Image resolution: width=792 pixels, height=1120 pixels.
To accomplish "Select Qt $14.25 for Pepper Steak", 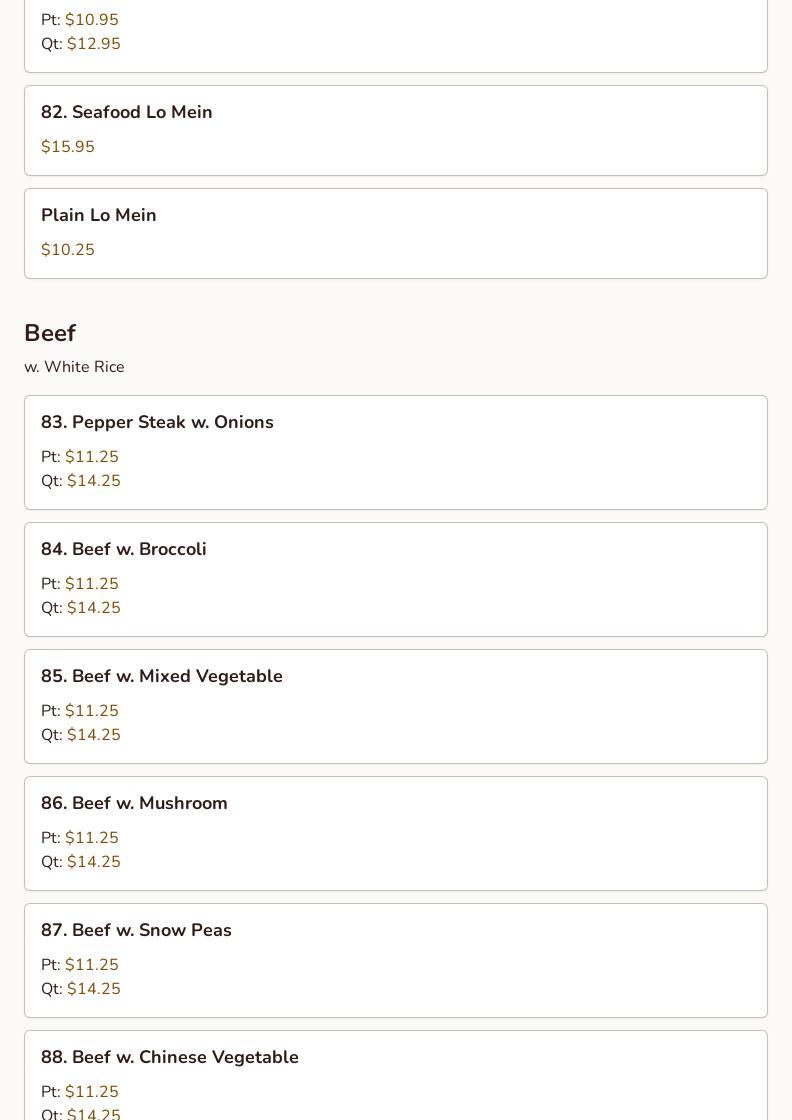I will (x=81, y=481).
